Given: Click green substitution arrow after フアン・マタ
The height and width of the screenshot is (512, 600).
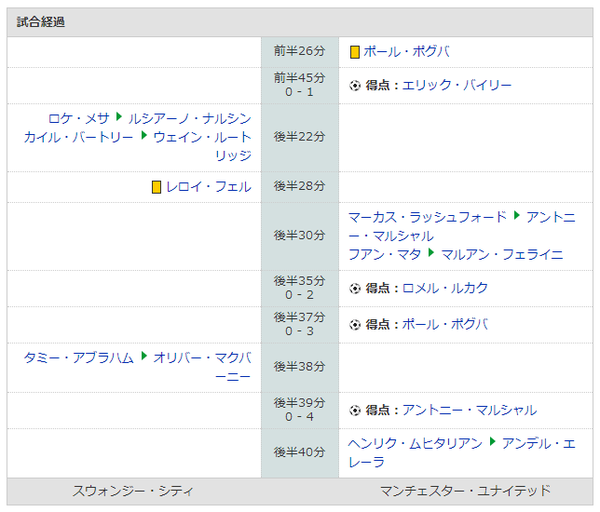Looking at the screenshot, I should click(x=431, y=253).
